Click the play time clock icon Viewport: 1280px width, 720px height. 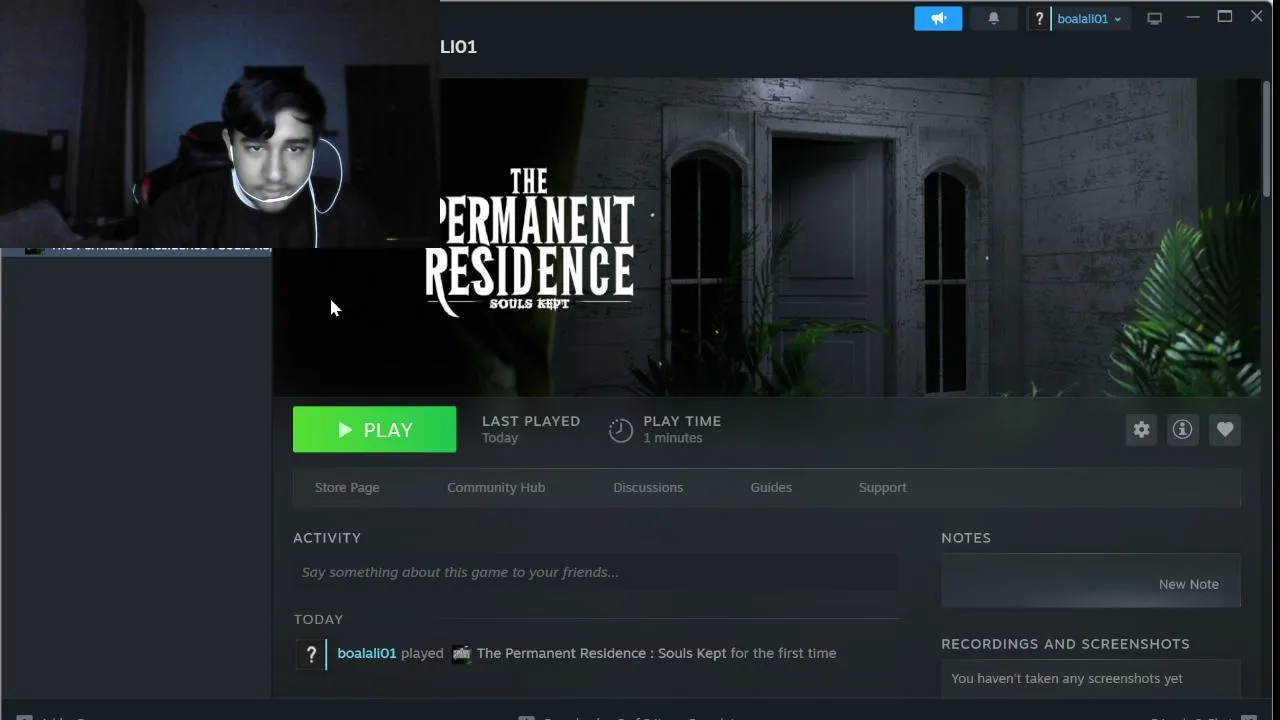[620, 430]
